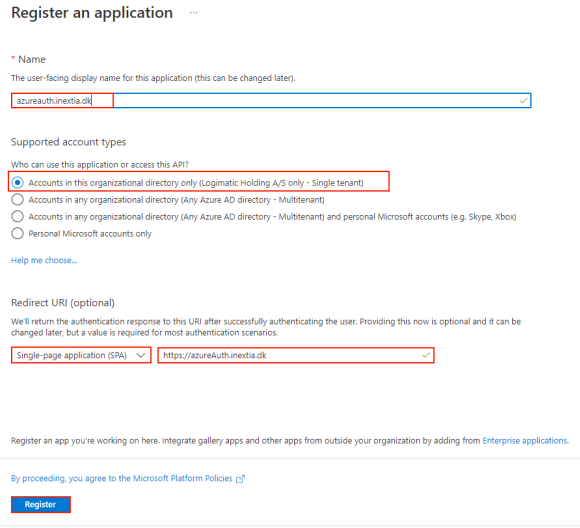The height and width of the screenshot is (528, 580).
Task: Click the Redirect URI (optional) heading
Action: tap(63, 303)
